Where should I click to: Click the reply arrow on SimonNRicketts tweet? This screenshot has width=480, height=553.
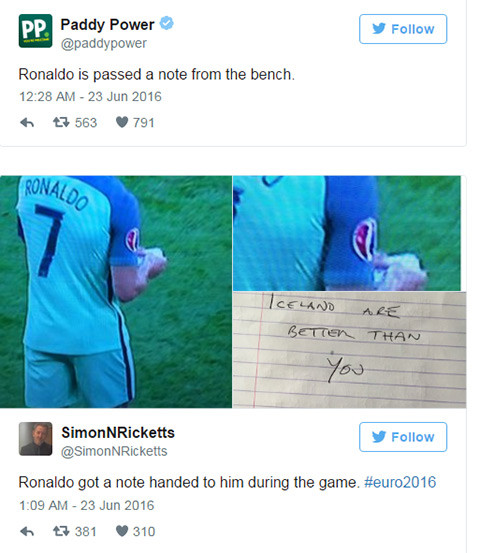(27, 531)
